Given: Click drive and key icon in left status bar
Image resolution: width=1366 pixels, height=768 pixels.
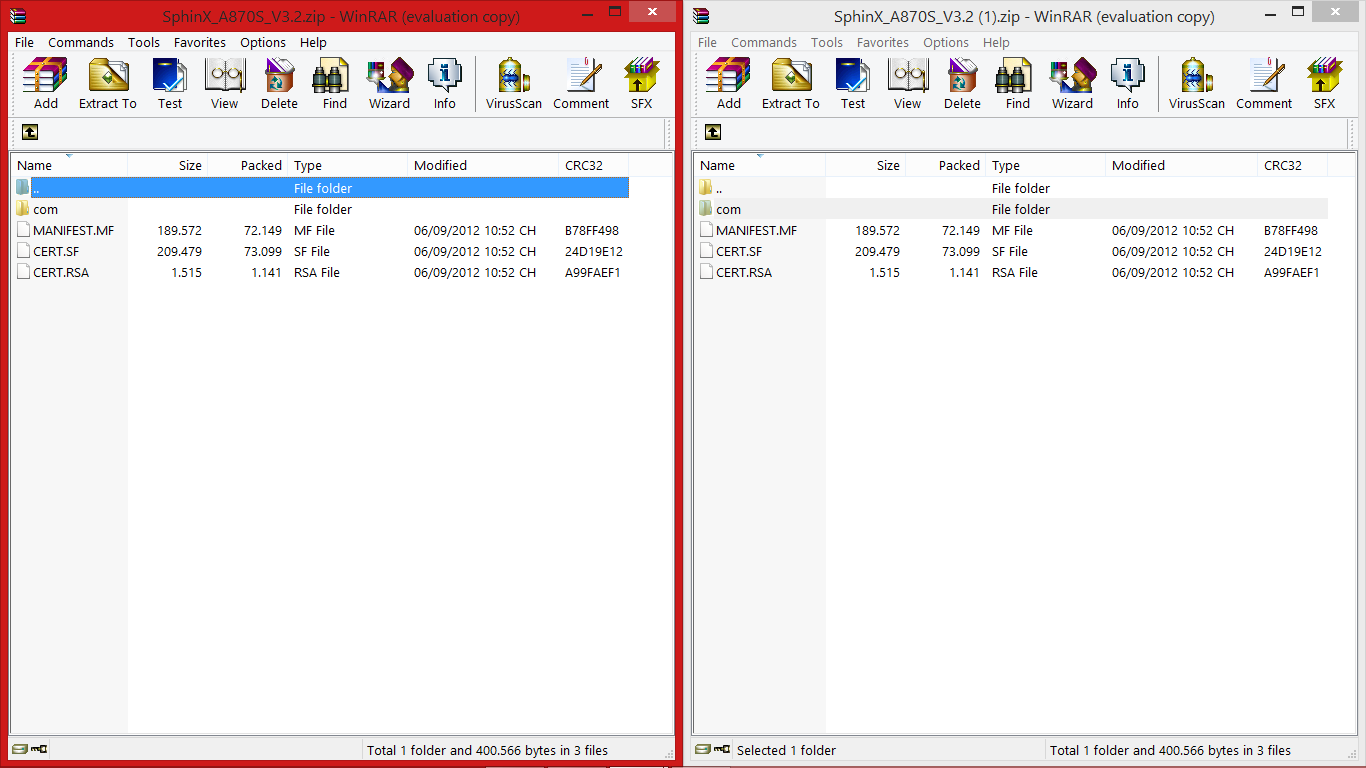Looking at the screenshot, I should click(30, 749).
